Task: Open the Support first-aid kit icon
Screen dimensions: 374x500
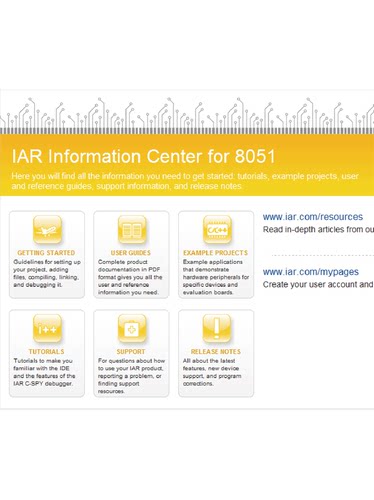Action: (x=132, y=329)
